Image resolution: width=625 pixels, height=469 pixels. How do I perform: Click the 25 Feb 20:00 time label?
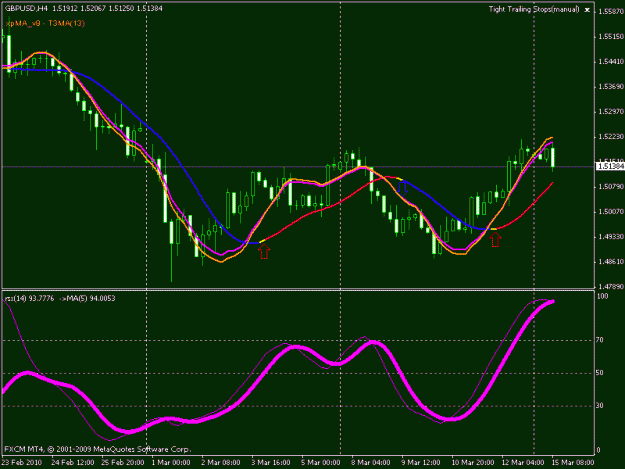pos(122,462)
